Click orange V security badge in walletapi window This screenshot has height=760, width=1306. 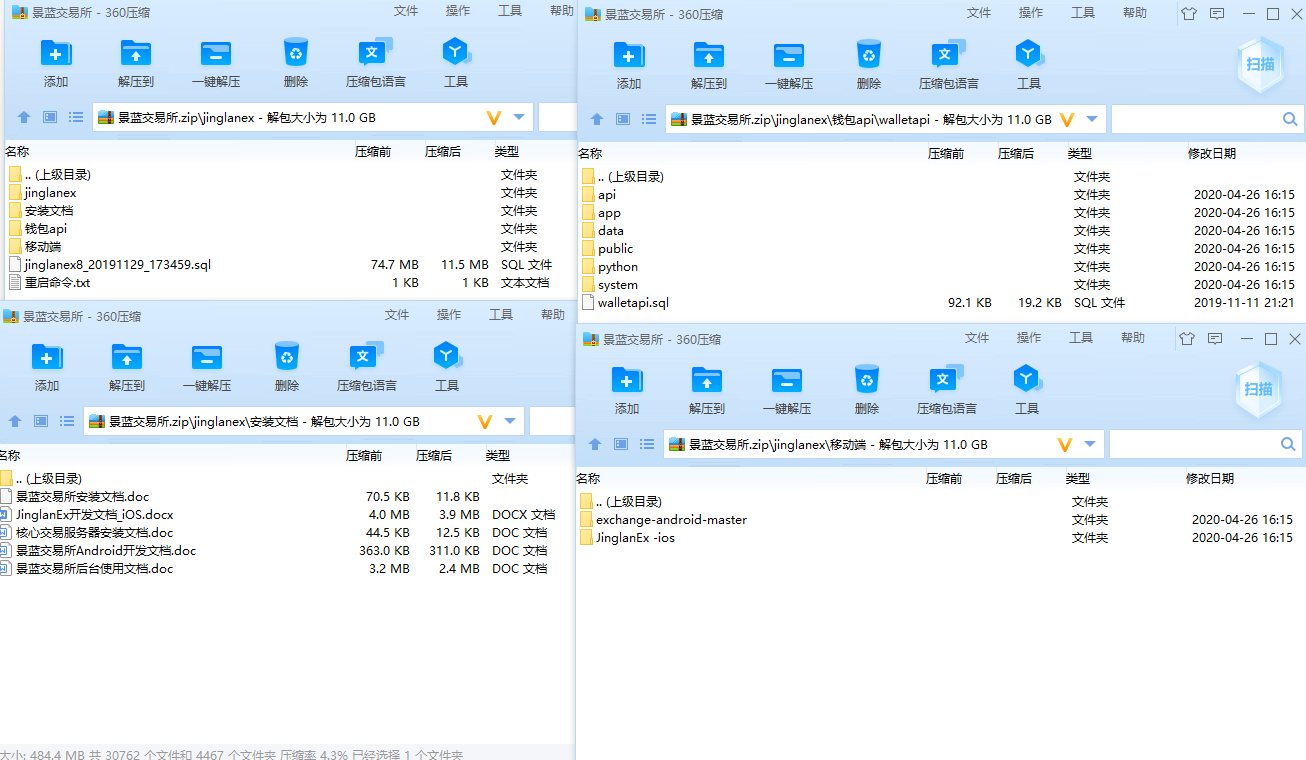pyautogui.click(x=1067, y=119)
